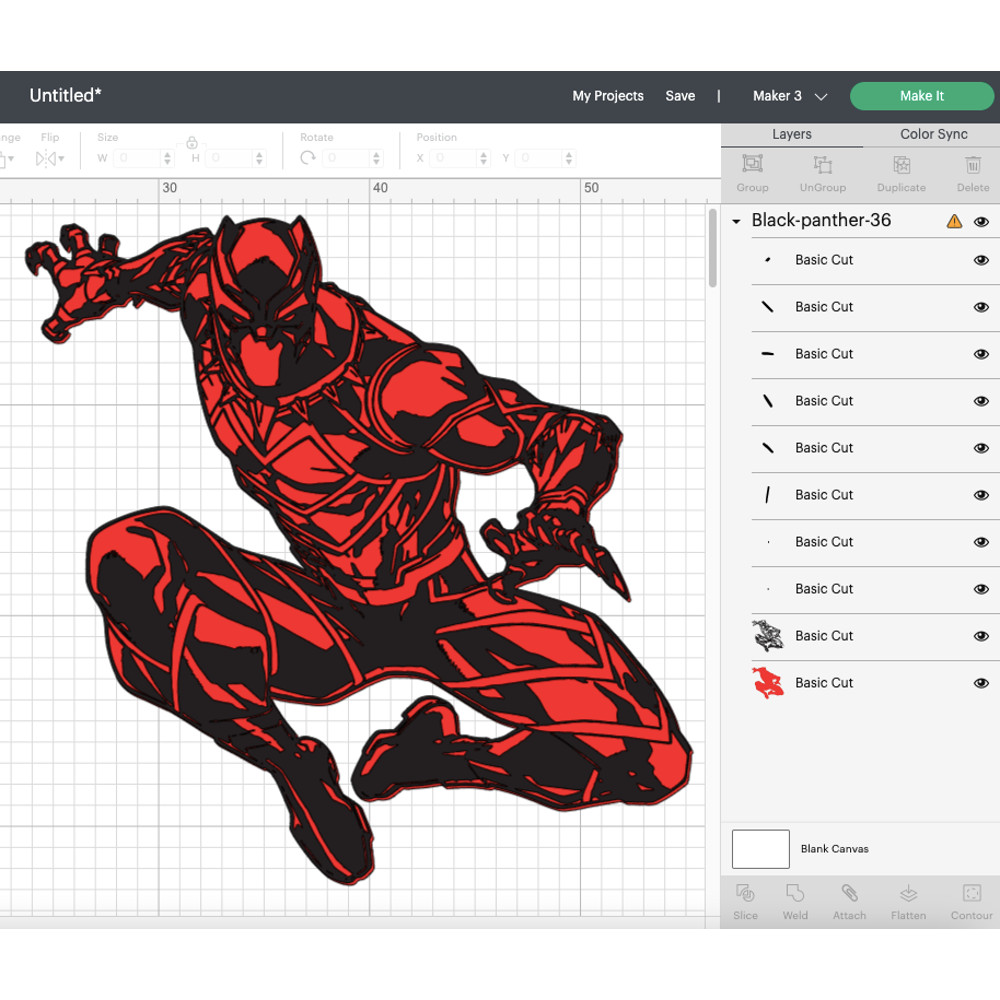Switch to the Color Sync tab
This screenshot has height=1000, width=1000.
(x=933, y=133)
